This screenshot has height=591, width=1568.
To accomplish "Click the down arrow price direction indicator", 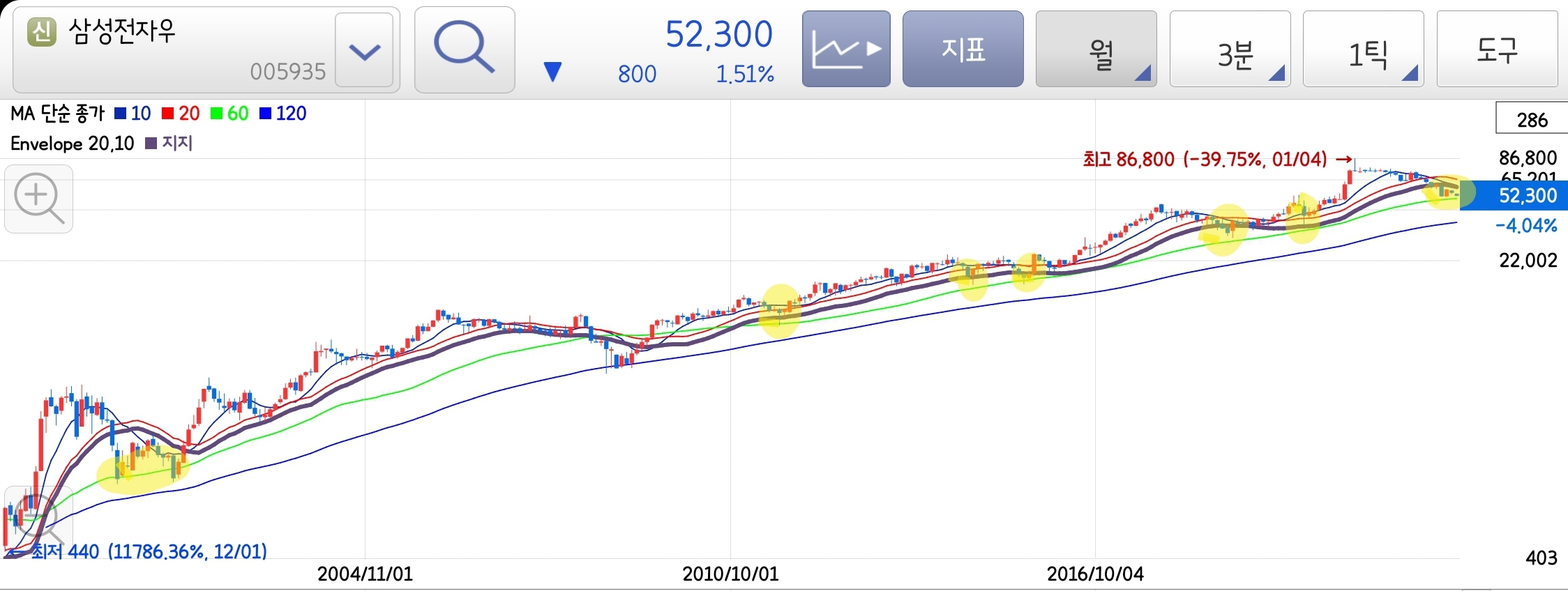I will tap(552, 72).
